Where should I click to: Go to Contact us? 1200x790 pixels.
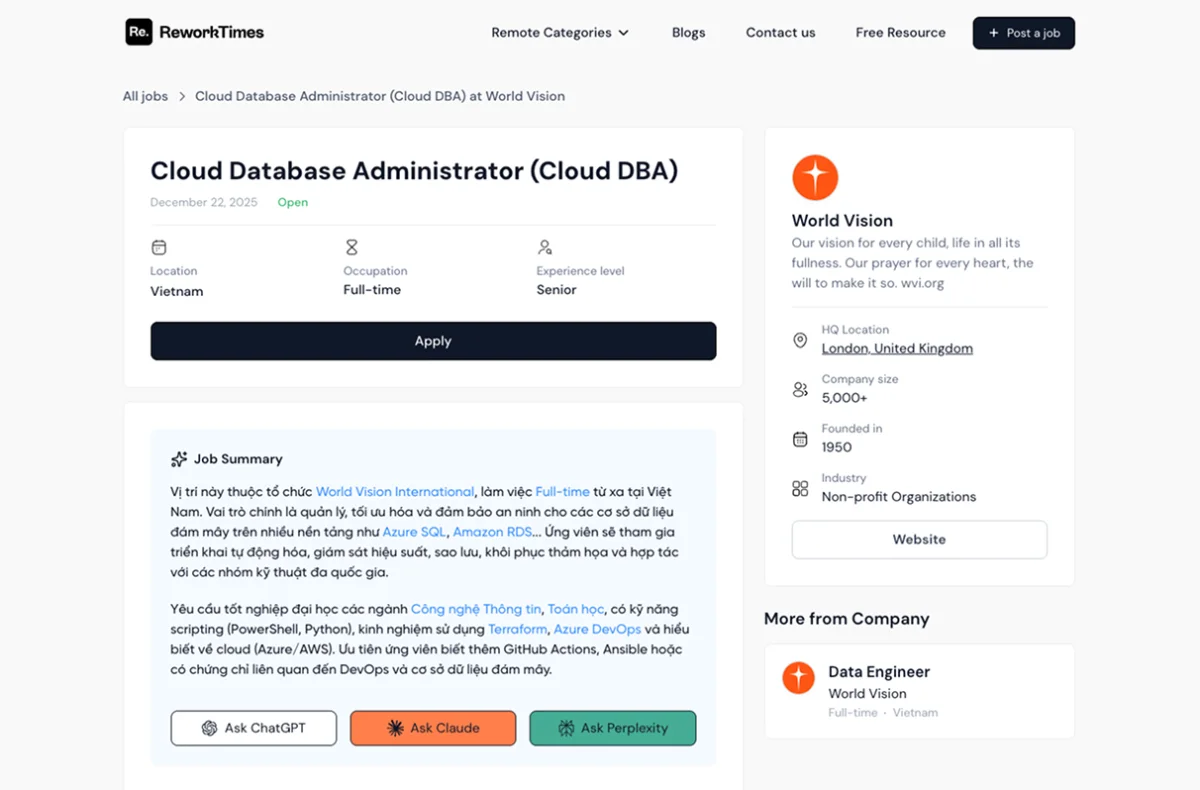[780, 33]
